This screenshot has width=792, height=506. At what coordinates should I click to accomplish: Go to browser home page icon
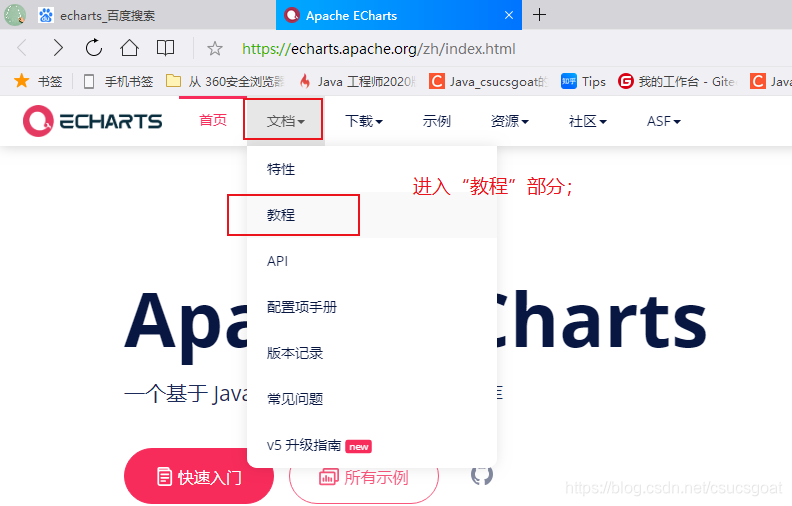click(129, 48)
